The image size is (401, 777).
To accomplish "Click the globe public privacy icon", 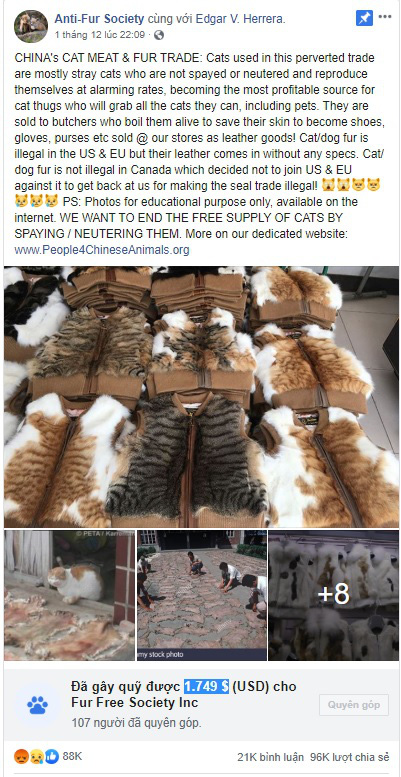I will pos(159,35).
